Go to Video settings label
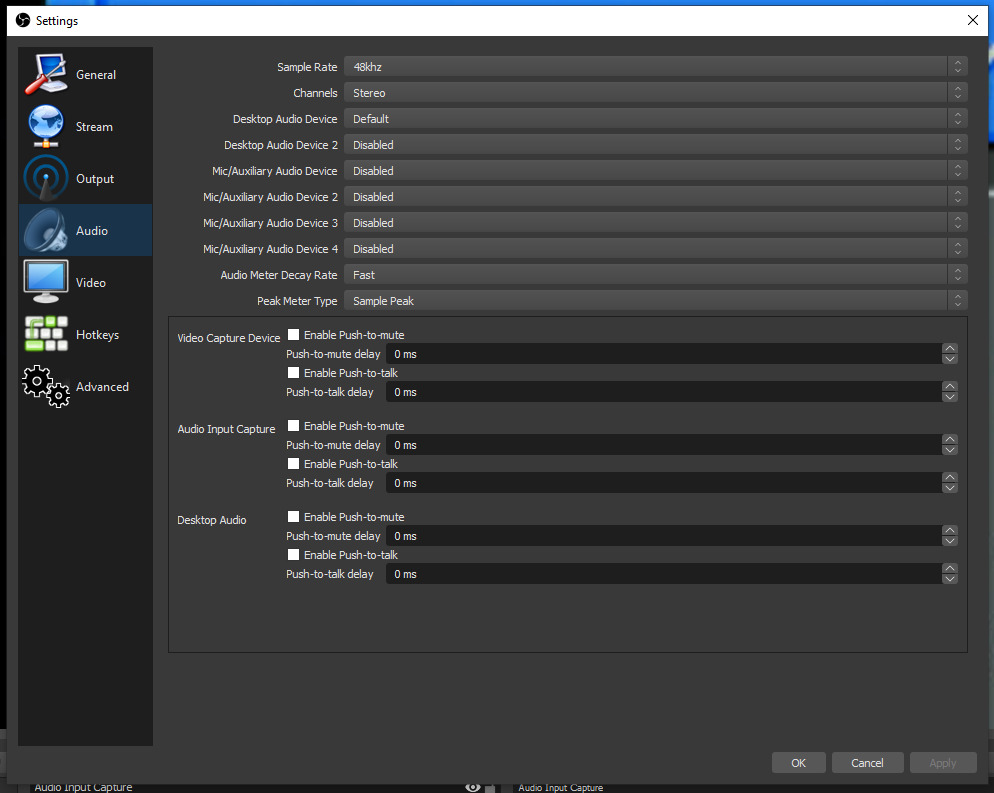The image size is (994, 793). click(91, 283)
